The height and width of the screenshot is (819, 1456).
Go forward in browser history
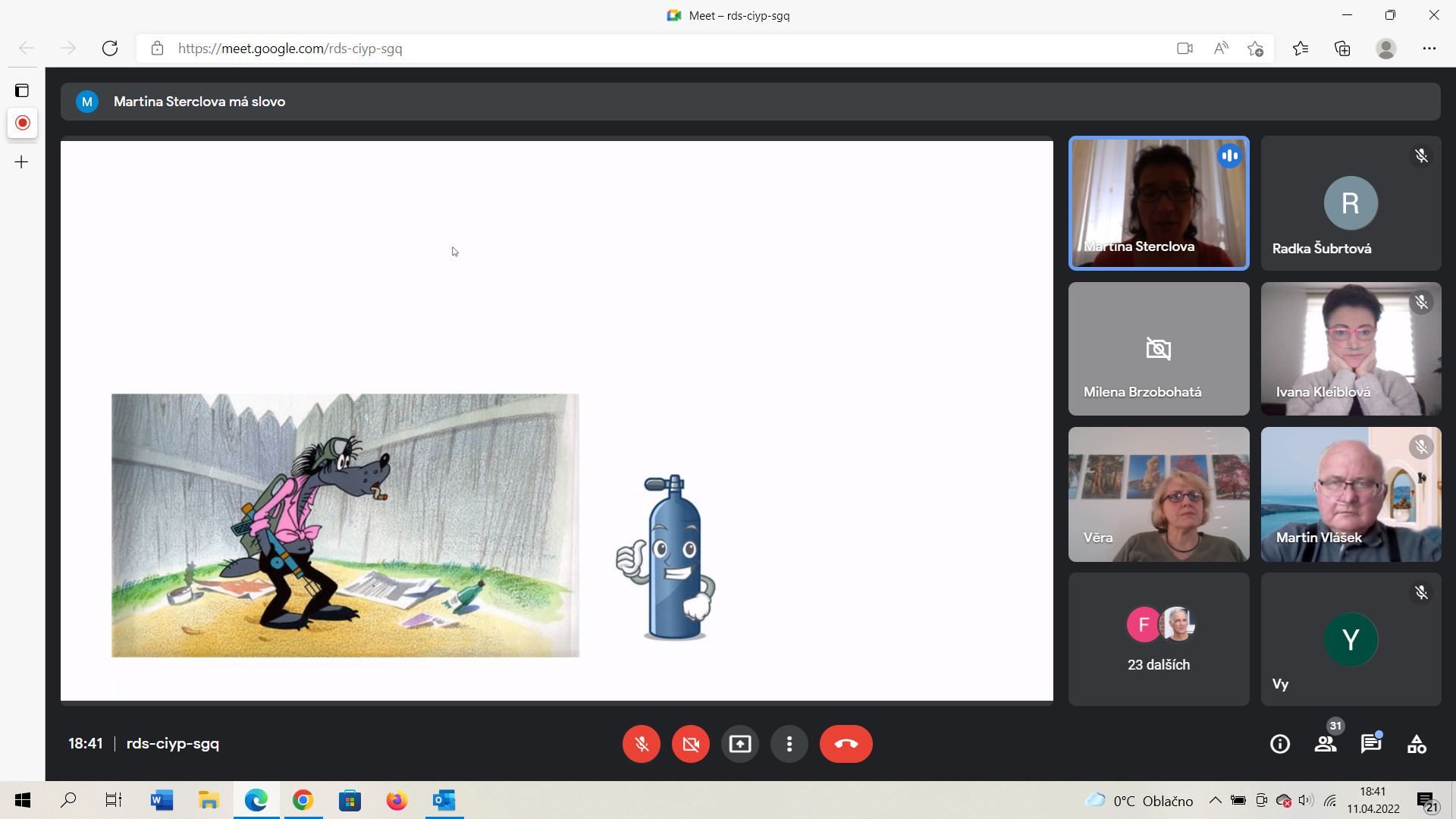click(x=68, y=49)
